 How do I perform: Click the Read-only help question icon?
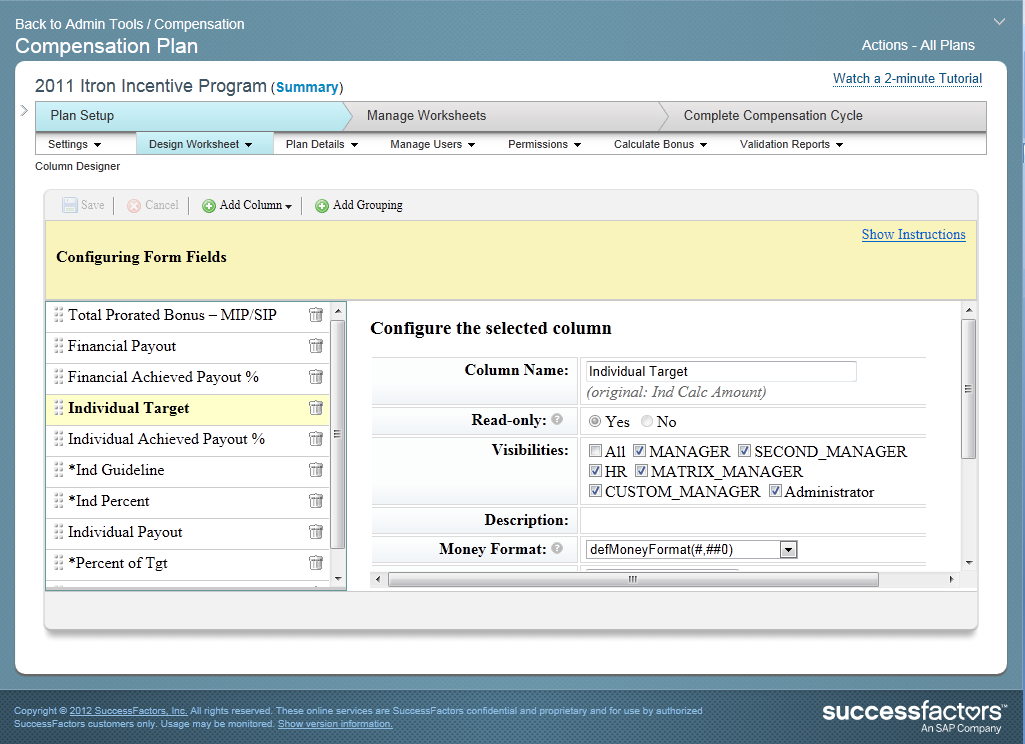tap(557, 419)
